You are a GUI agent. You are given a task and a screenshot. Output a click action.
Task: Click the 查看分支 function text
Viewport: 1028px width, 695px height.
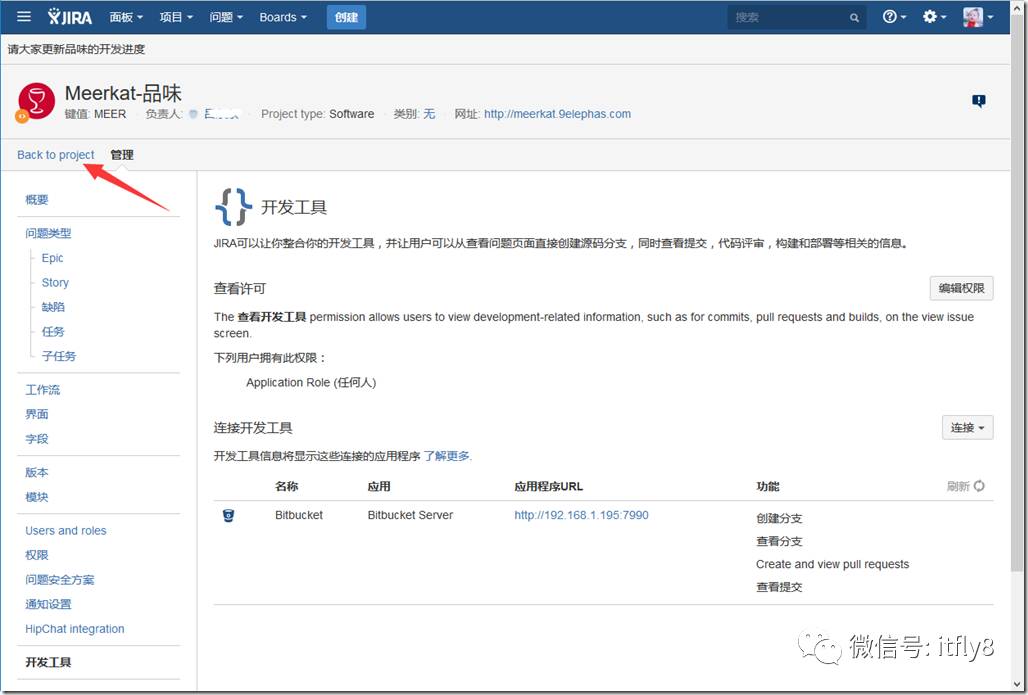click(779, 541)
